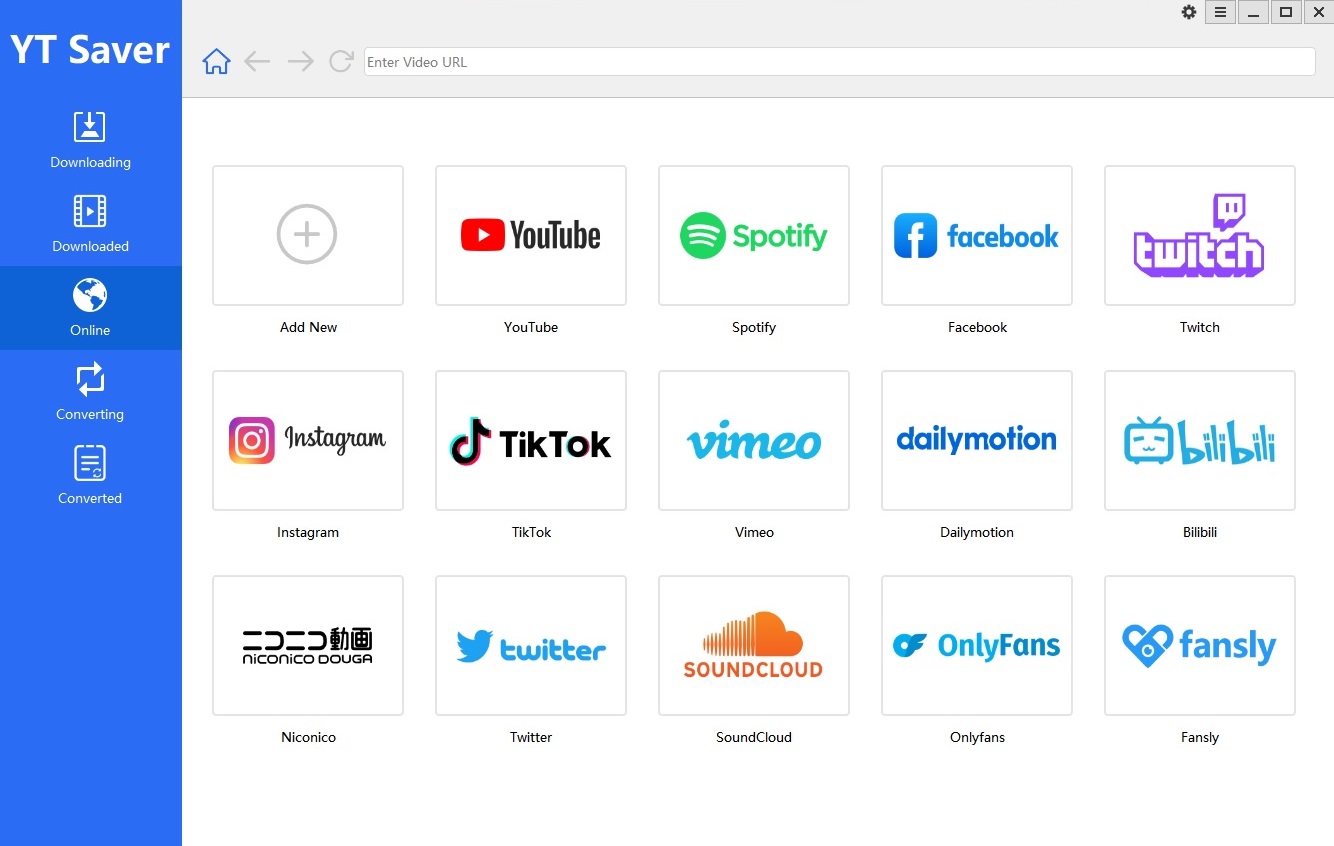
Task: Maximize the YT Saver window
Action: 1286,12
